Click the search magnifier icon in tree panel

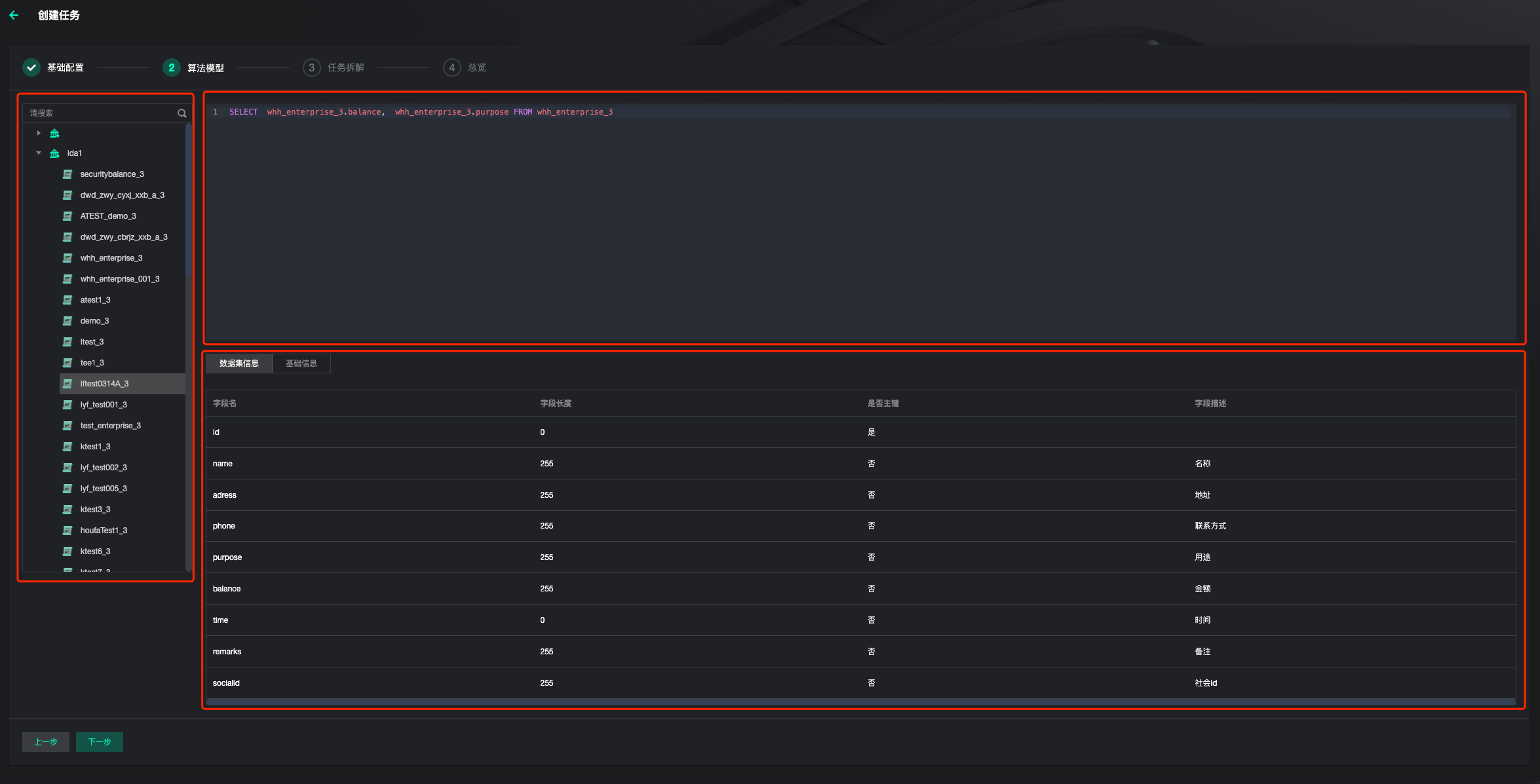point(182,113)
